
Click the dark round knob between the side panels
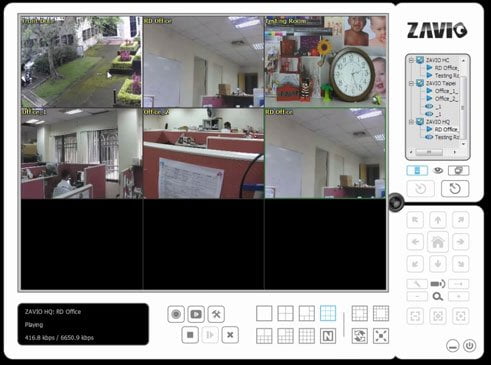[x=396, y=202]
